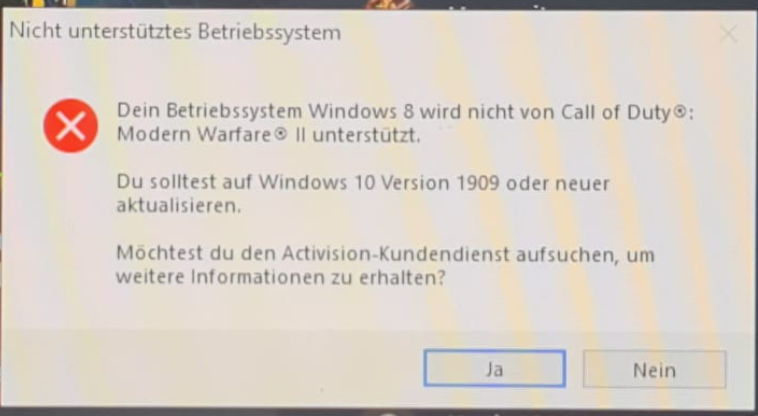The image size is (758, 416).
Task: Click the 'Activision-Kundendienst' text
Action: point(395,254)
